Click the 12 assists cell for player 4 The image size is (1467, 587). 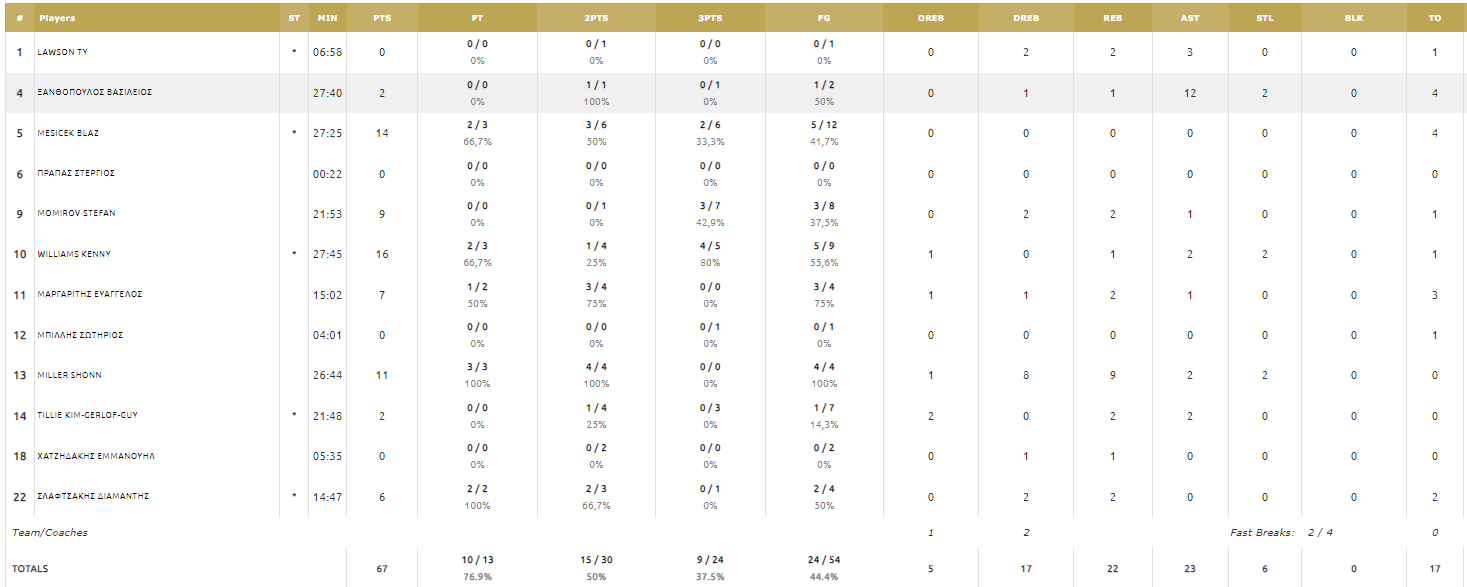pos(1189,93)
